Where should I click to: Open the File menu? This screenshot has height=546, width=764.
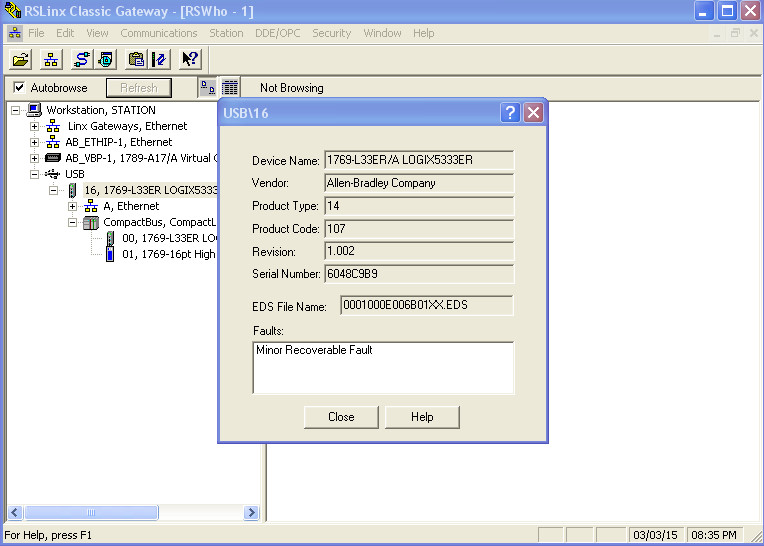click(x=36, y=33)
